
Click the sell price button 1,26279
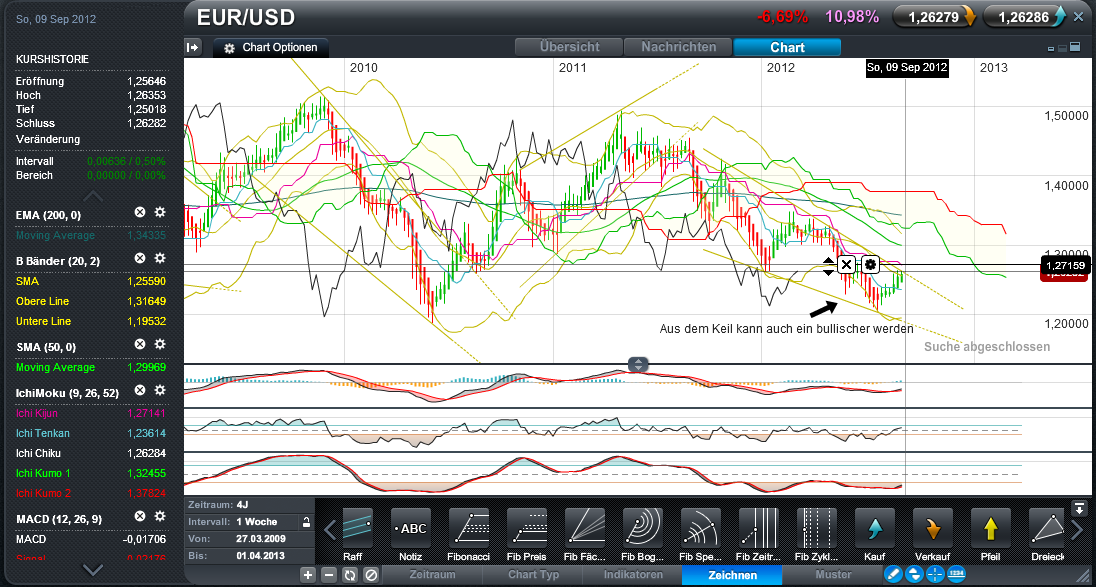tap(936, 17)
